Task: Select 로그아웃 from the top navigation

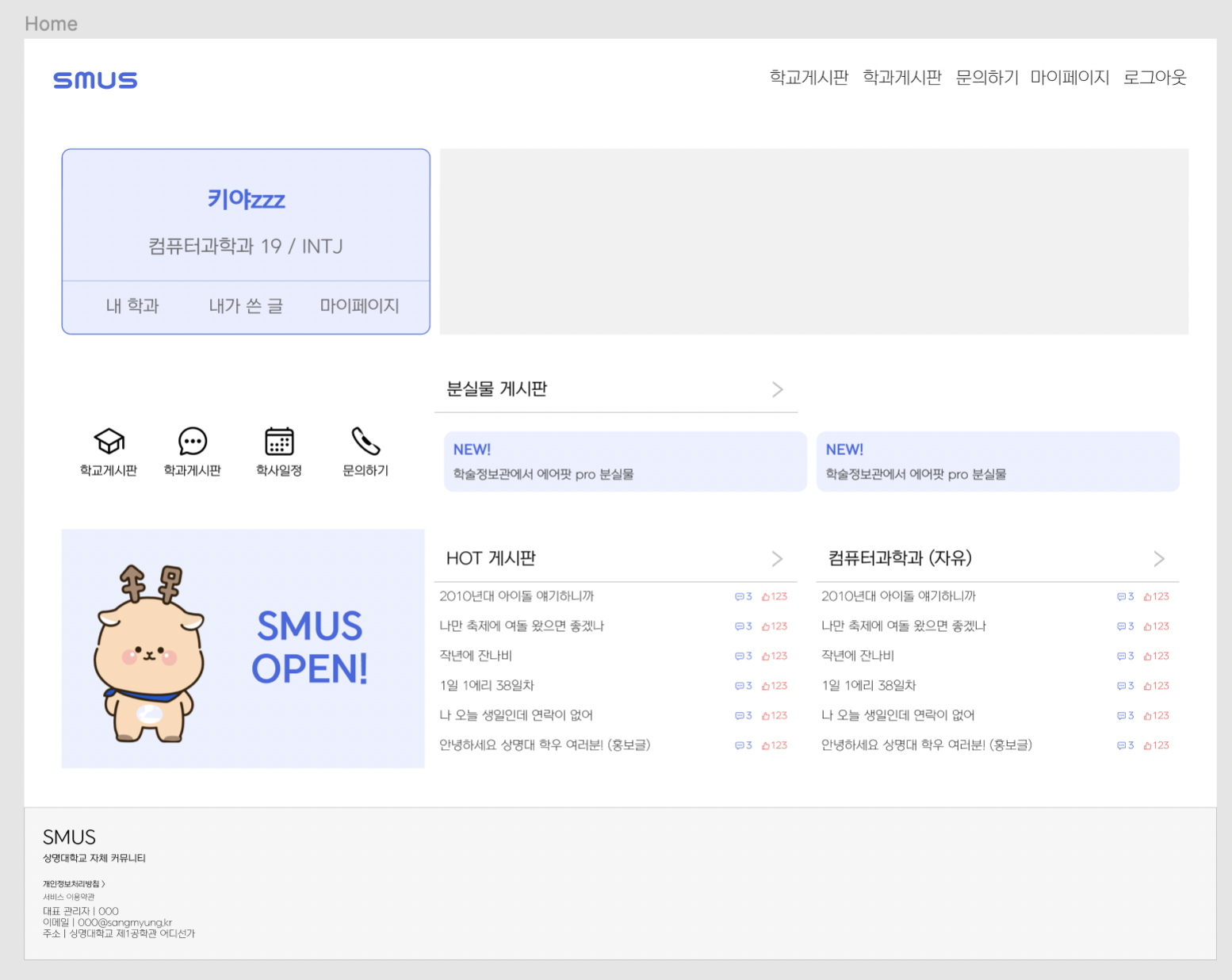Action: 1154,77
